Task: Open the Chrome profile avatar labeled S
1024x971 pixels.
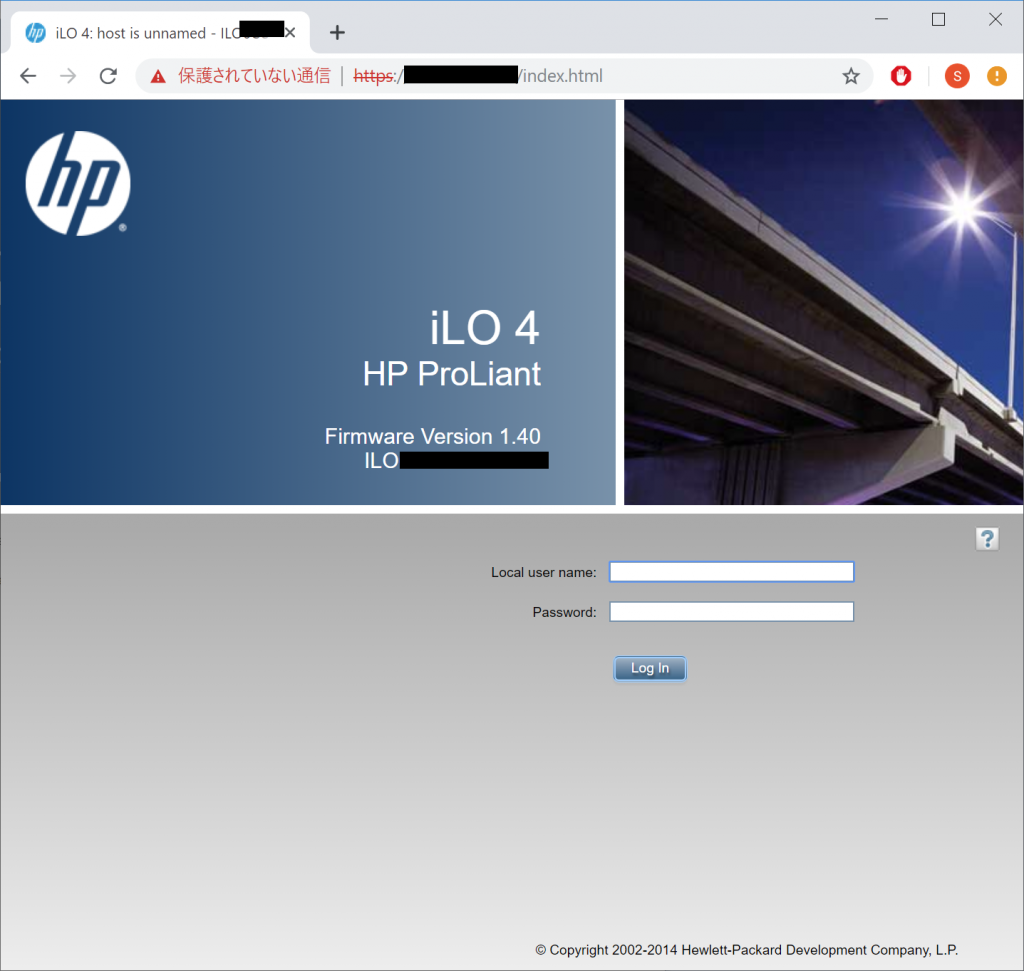Action: [x=957, y=76]
